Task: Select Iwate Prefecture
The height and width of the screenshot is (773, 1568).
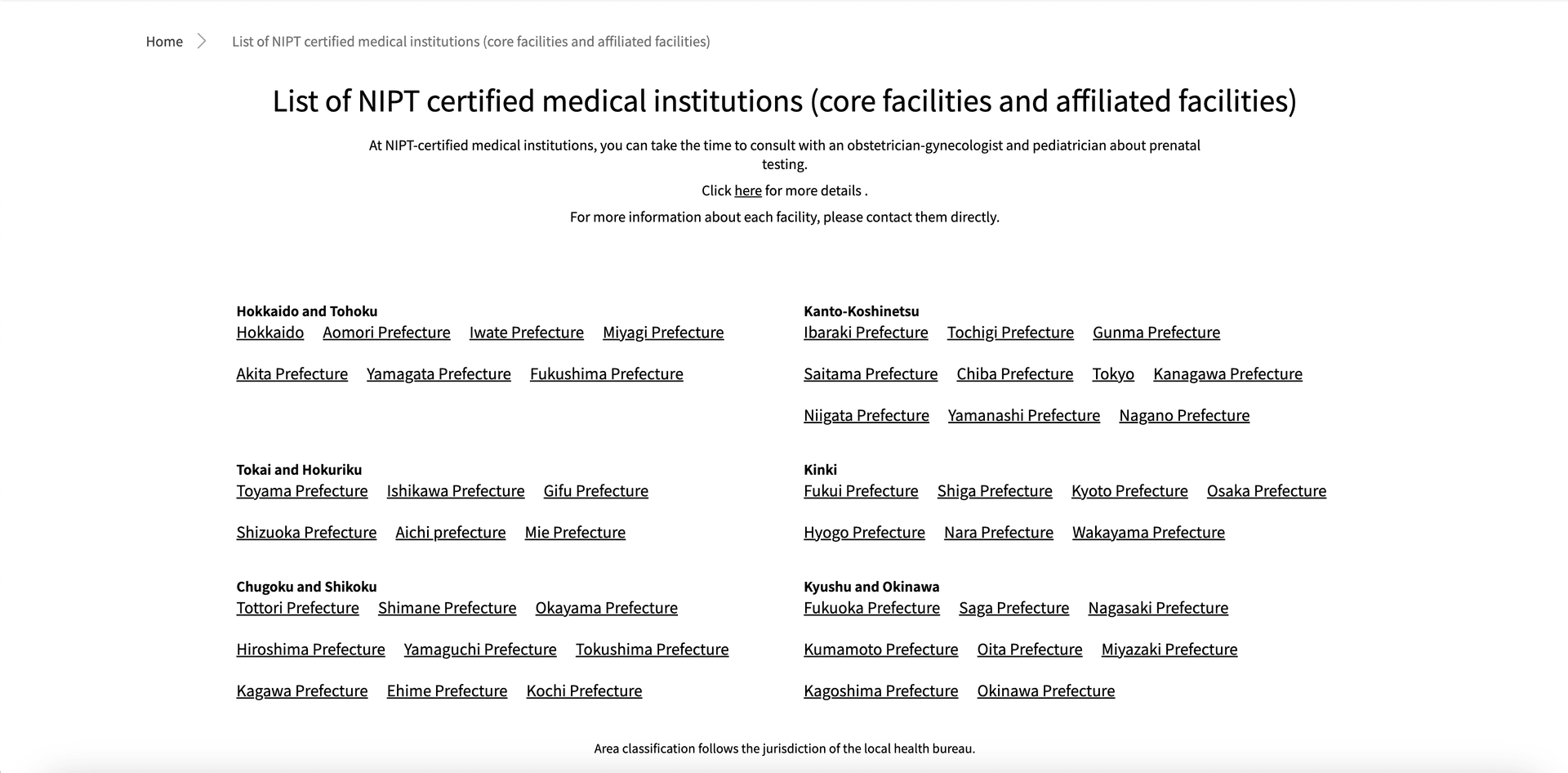Action: click(x=526, y=333)
